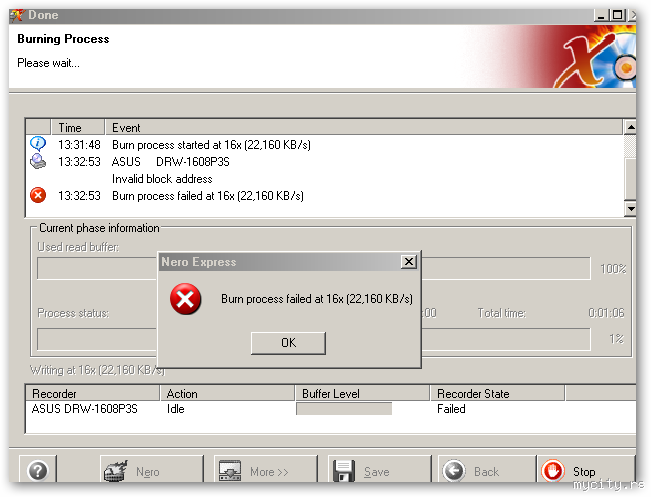Click the Recorder column header
651x497 pixels.
click(x=93, y=393)
